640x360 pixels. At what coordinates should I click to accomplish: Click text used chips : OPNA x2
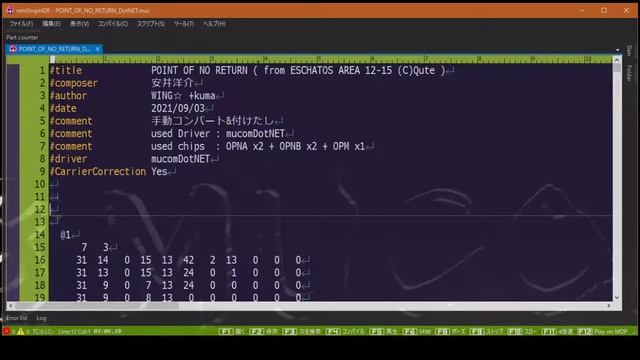207,146
